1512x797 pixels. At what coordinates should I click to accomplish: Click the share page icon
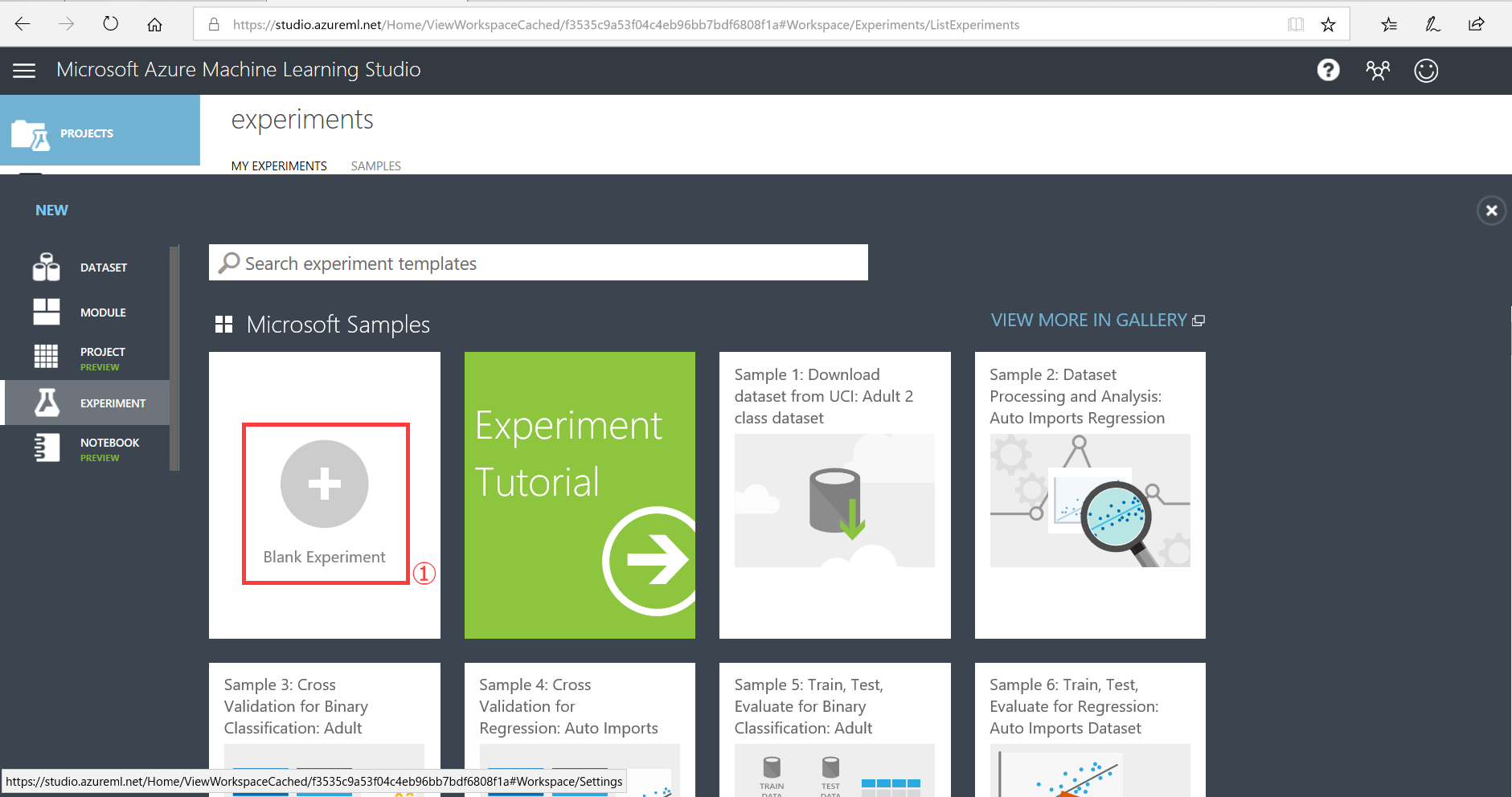pos(1477,24)
